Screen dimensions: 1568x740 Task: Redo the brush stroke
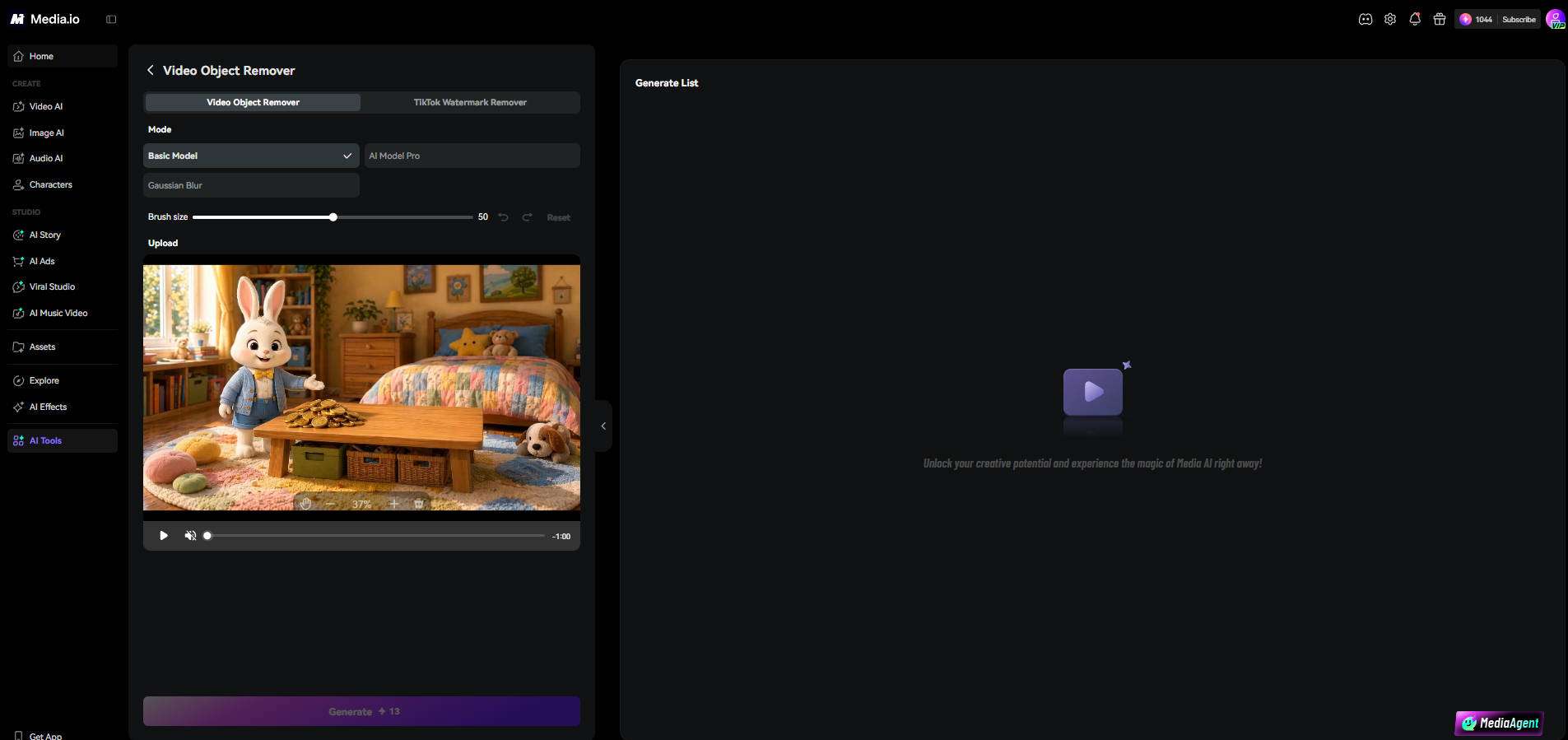[528, 217]
